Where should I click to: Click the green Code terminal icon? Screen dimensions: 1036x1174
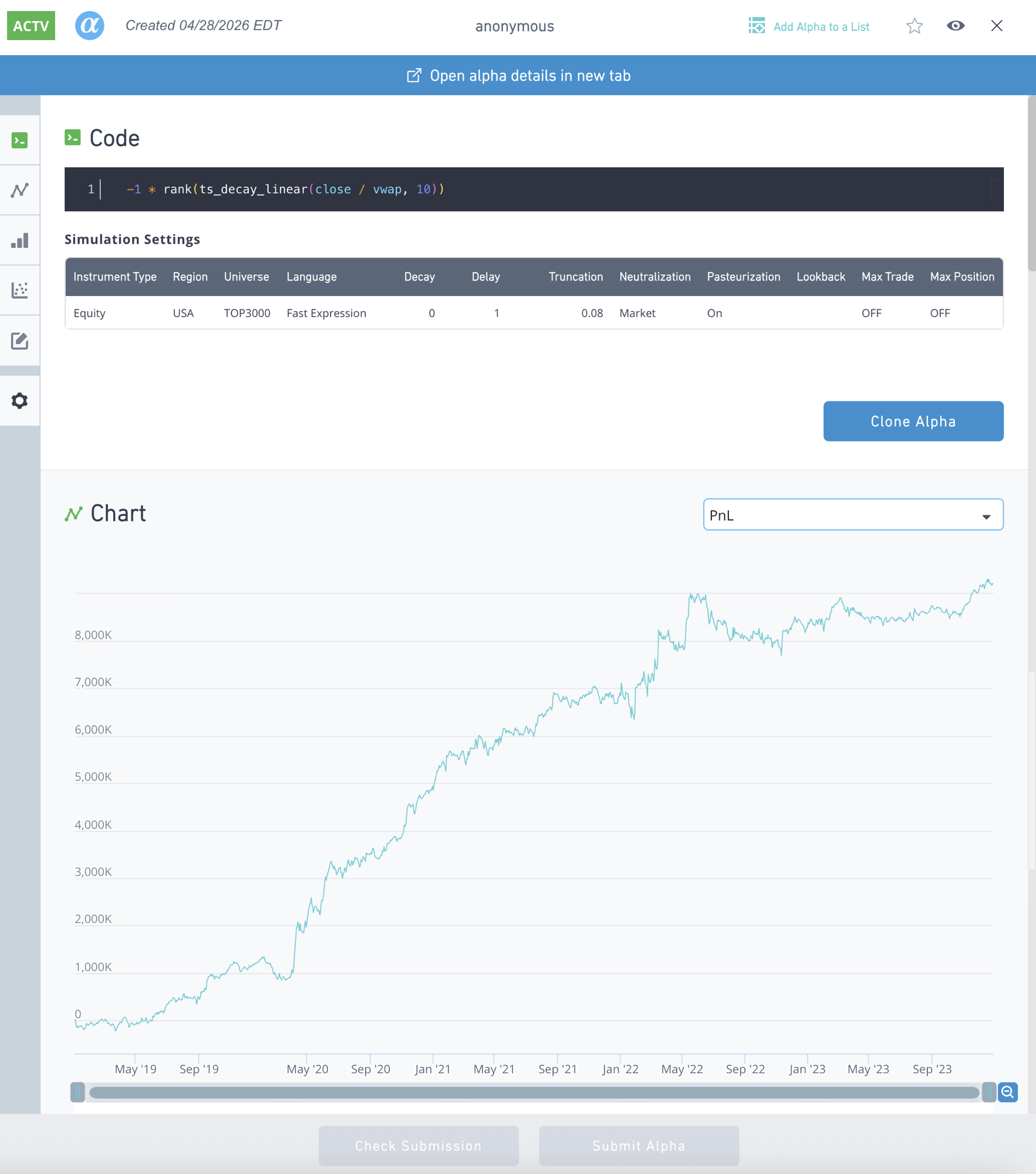pos(72,137)
